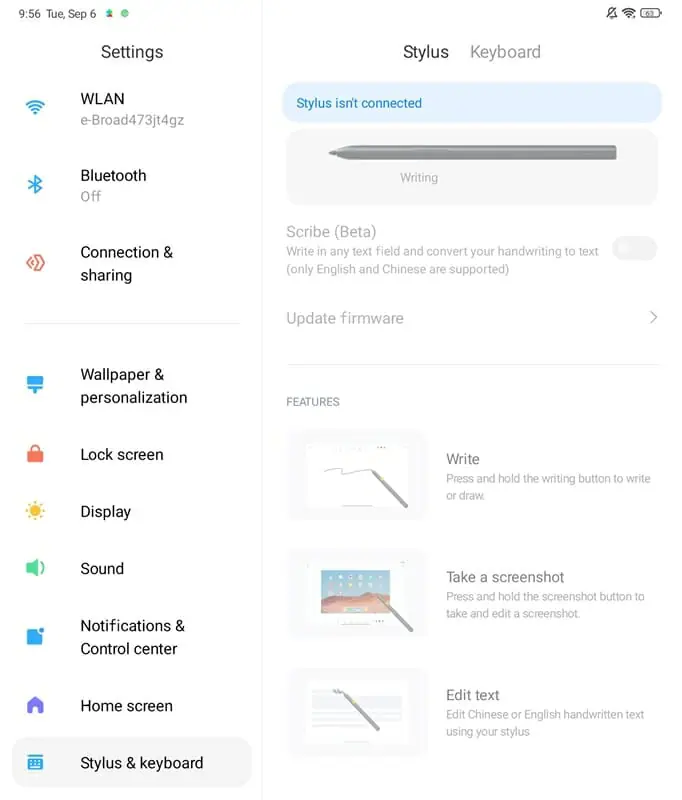Image resolution: width=682 pixels, height=800 pixels.
Task: Select the Stylus tab
Action: click(426, 52)
